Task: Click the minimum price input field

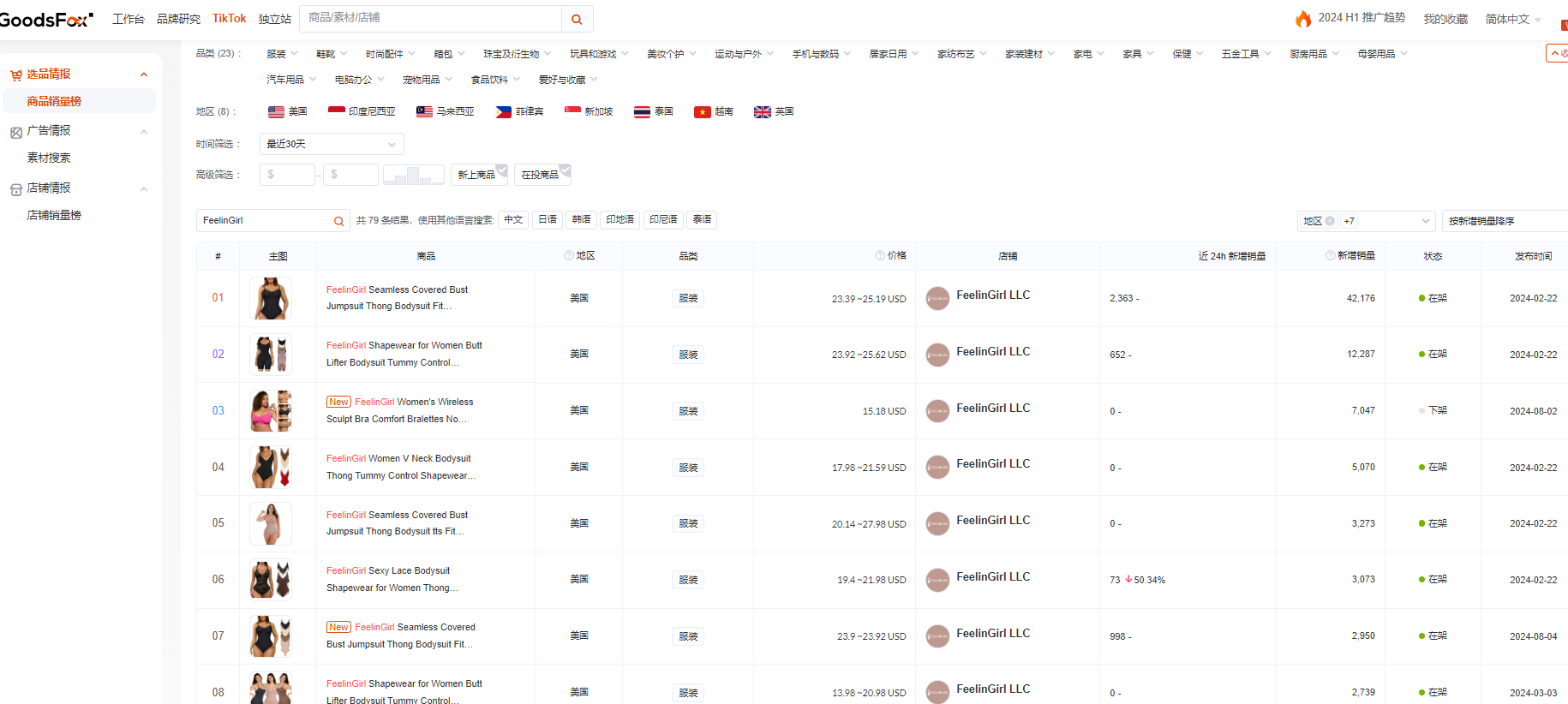Action: (x=287, y=175)
